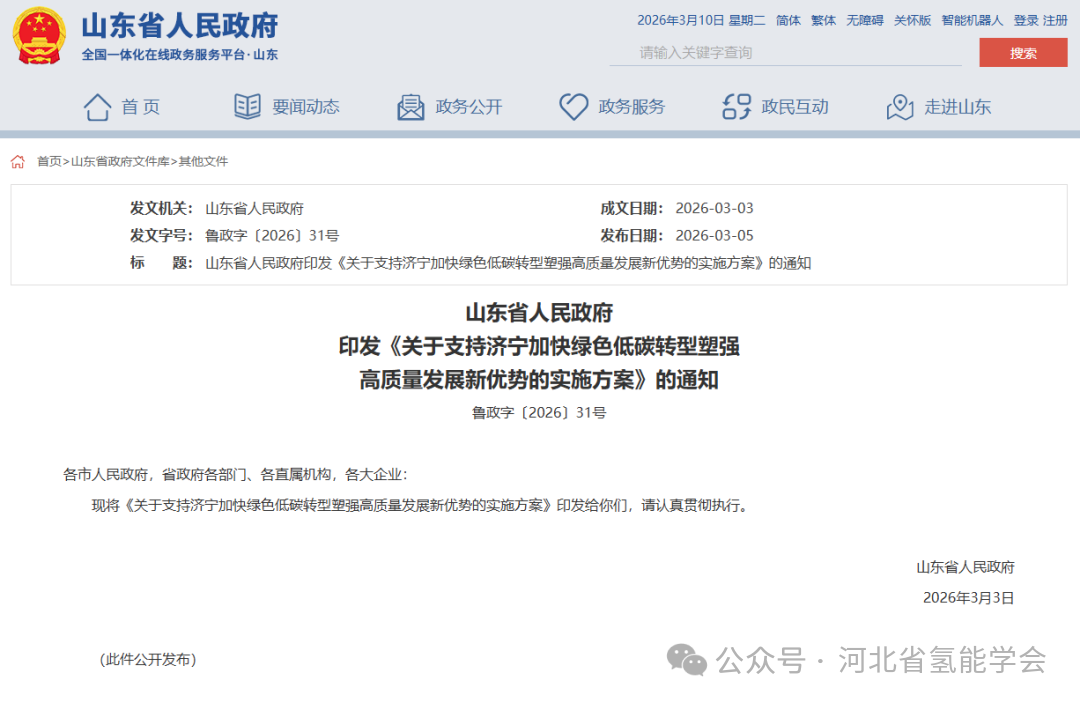Click the 注册 link
The width and height of the screenshot is (1080, 703).
click(1055, 20)
